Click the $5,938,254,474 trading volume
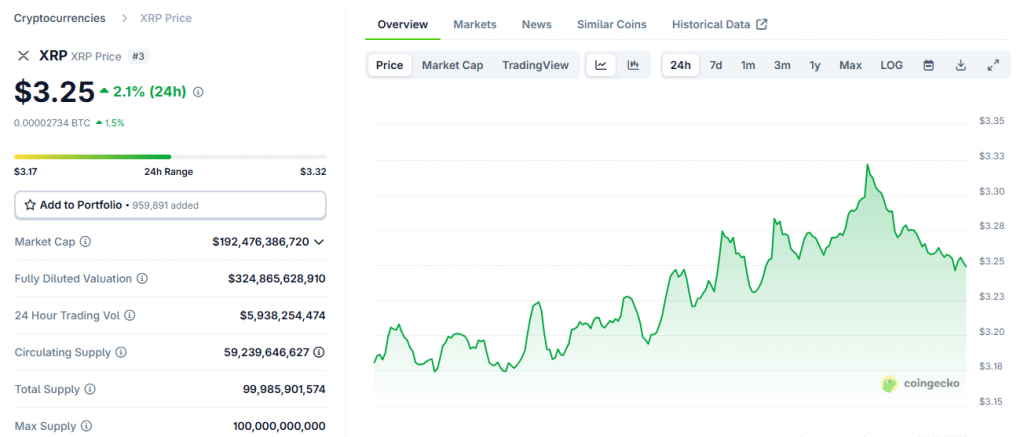Screen dimensions: 1024x437 (283, 316)
